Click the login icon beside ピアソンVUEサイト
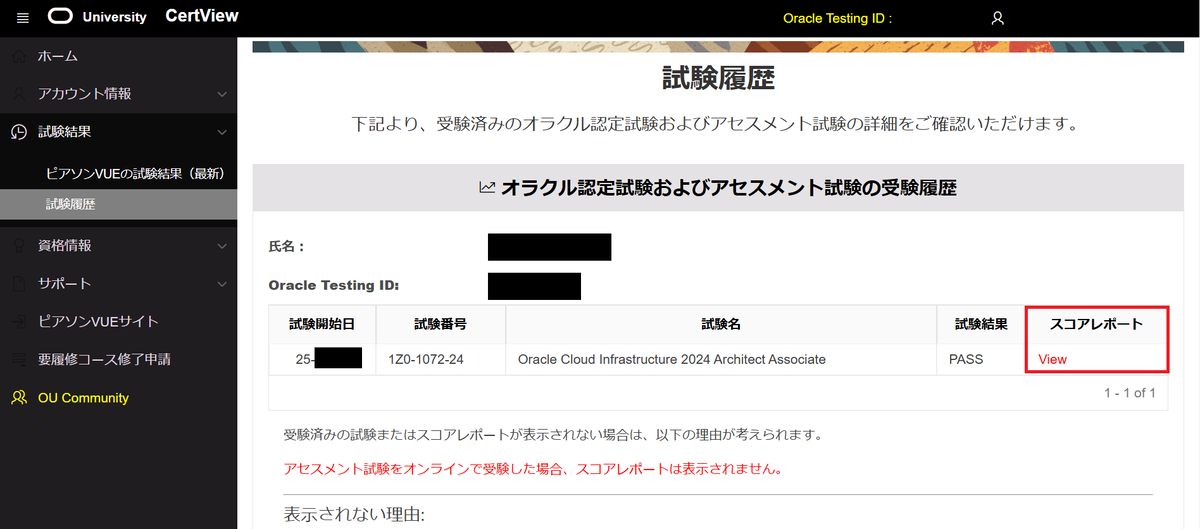This screenshot has height=529, width=1200. (18, 321)
